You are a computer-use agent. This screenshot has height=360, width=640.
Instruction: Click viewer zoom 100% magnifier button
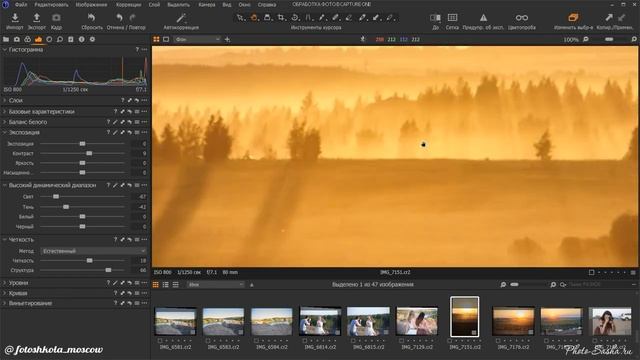pos(586,40)
